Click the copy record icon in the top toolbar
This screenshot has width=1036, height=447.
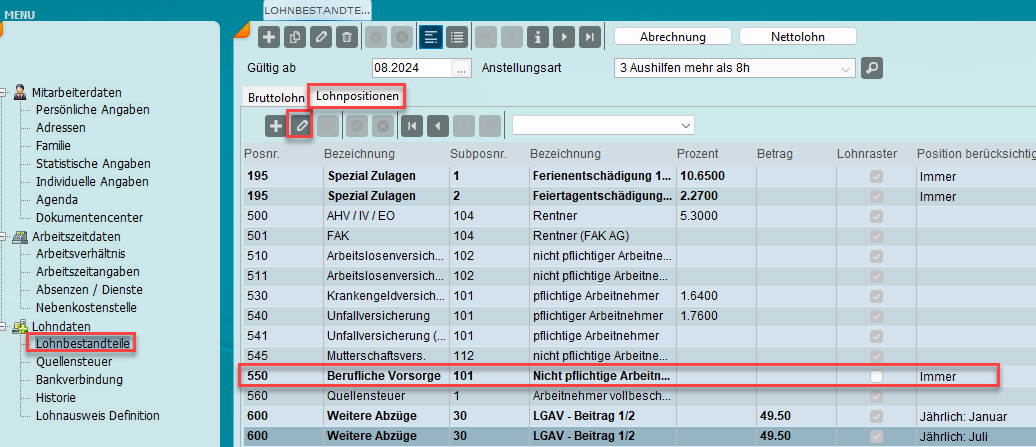294,37
